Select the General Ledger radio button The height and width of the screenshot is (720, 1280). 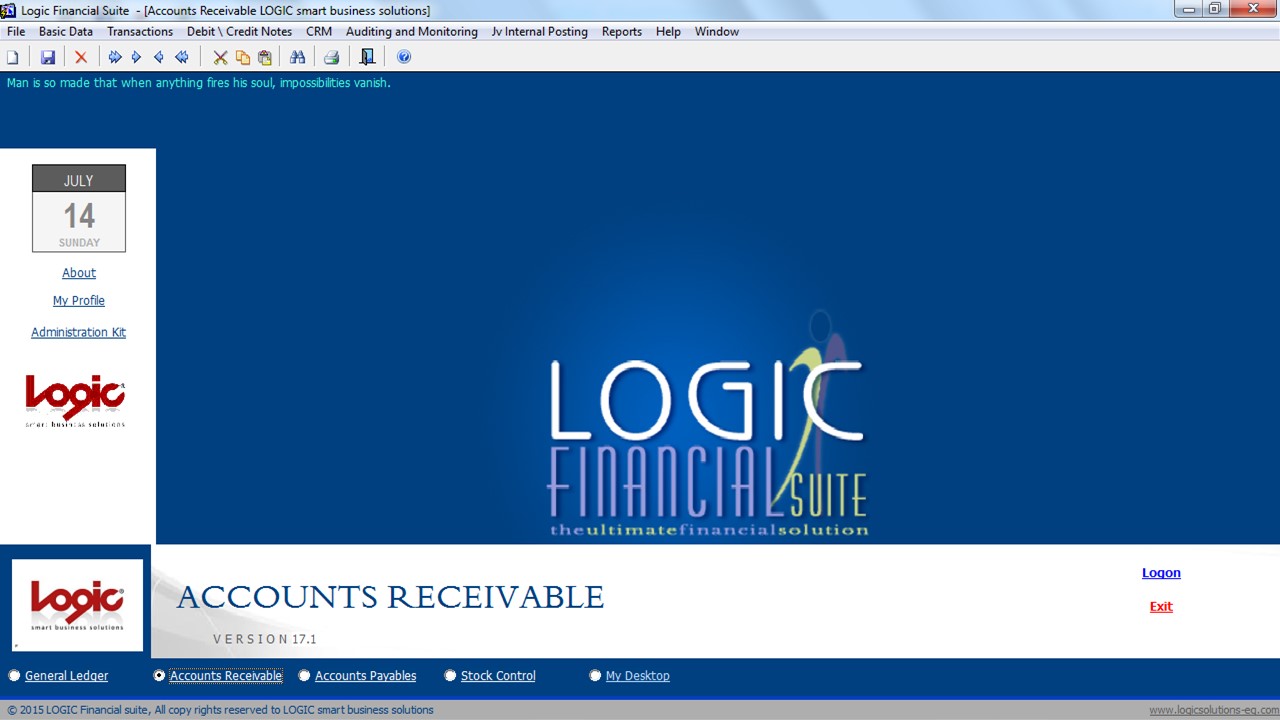pyautogui.click(x=14, y=676)
